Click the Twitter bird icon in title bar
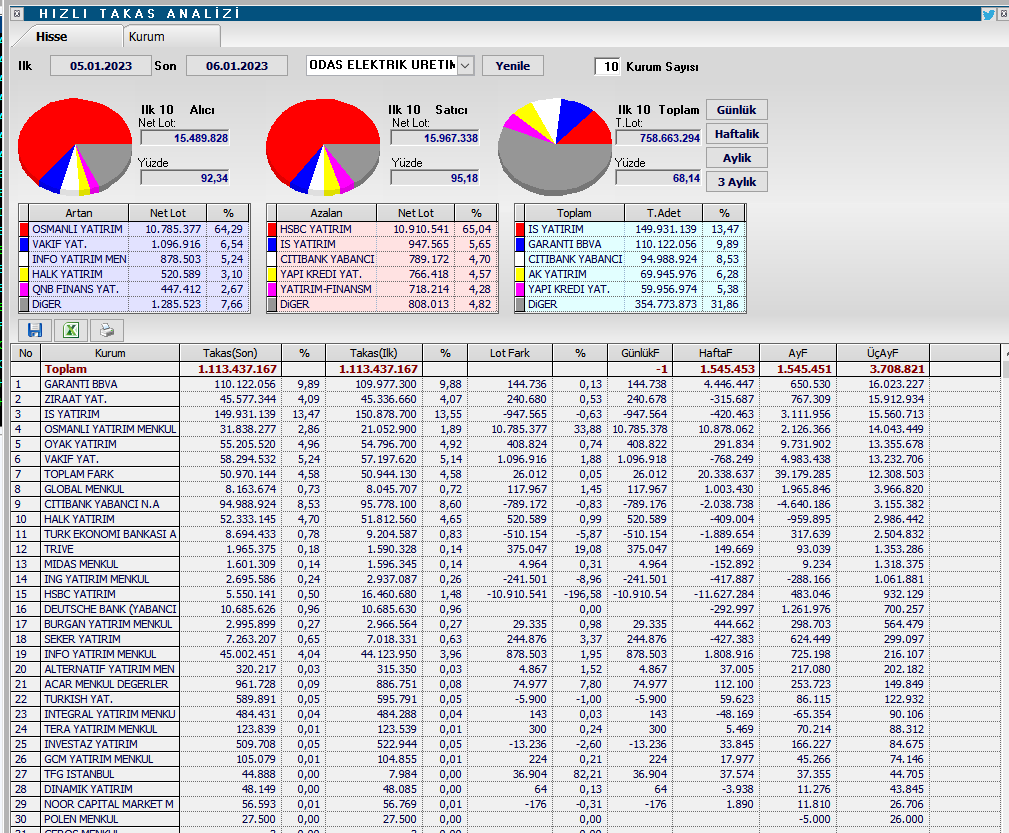 [x=988, y=14]
